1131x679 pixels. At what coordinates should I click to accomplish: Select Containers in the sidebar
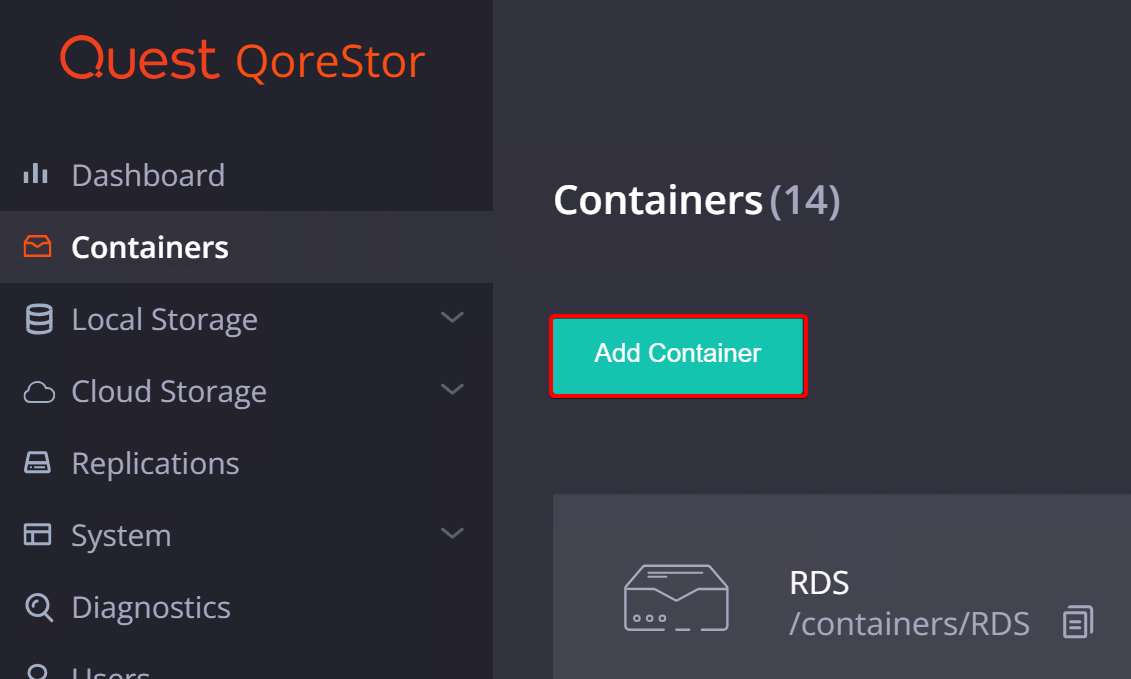tap(150, 248)
